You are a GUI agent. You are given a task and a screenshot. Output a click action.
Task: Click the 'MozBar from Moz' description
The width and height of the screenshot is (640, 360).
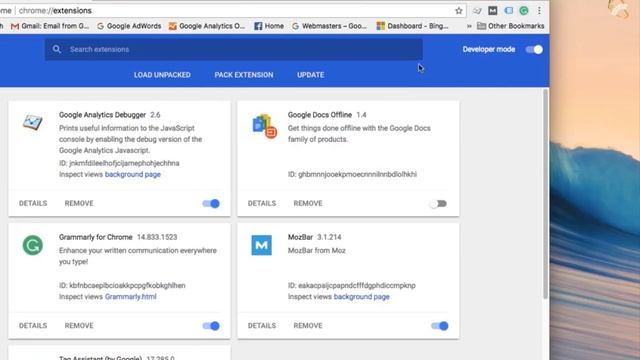(x=317, y=251)
